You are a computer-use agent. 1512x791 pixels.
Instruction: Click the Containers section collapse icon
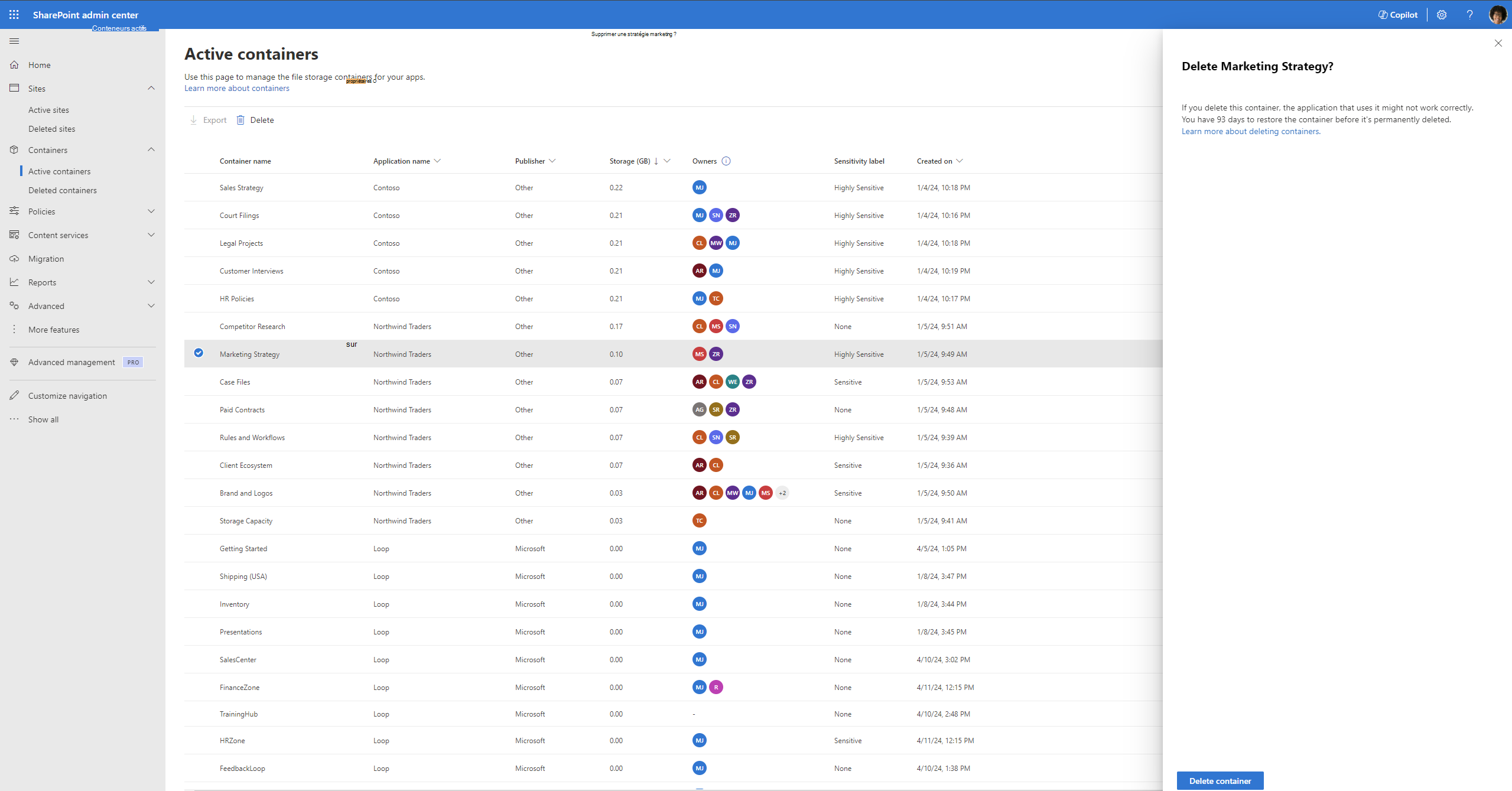click(152, 149)
